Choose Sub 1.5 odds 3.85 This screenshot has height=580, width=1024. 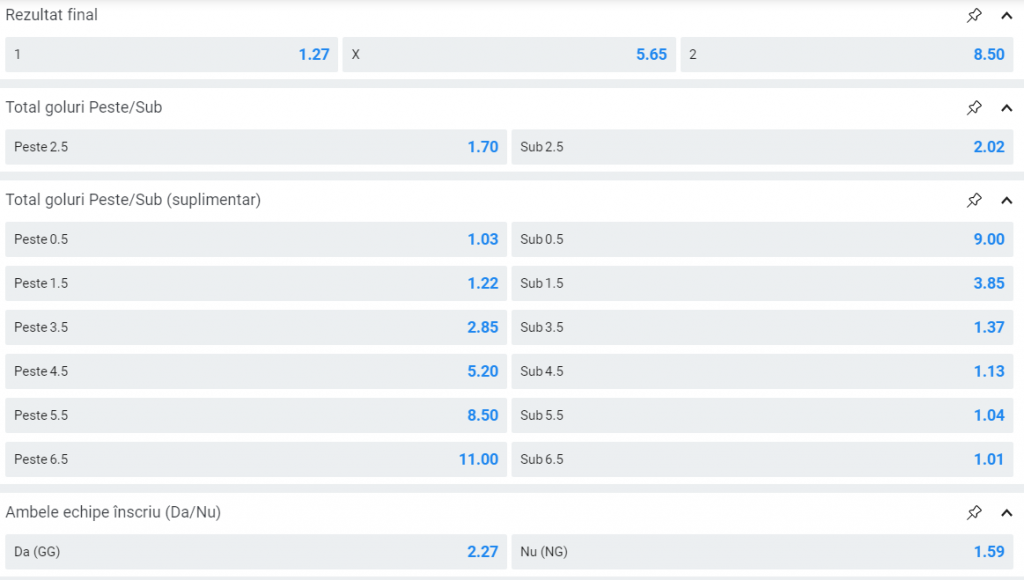click(762, 283)
